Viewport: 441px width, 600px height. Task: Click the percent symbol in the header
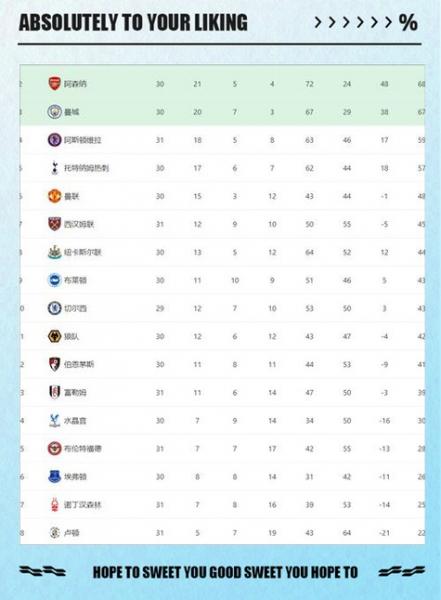(x=408, y=23)
